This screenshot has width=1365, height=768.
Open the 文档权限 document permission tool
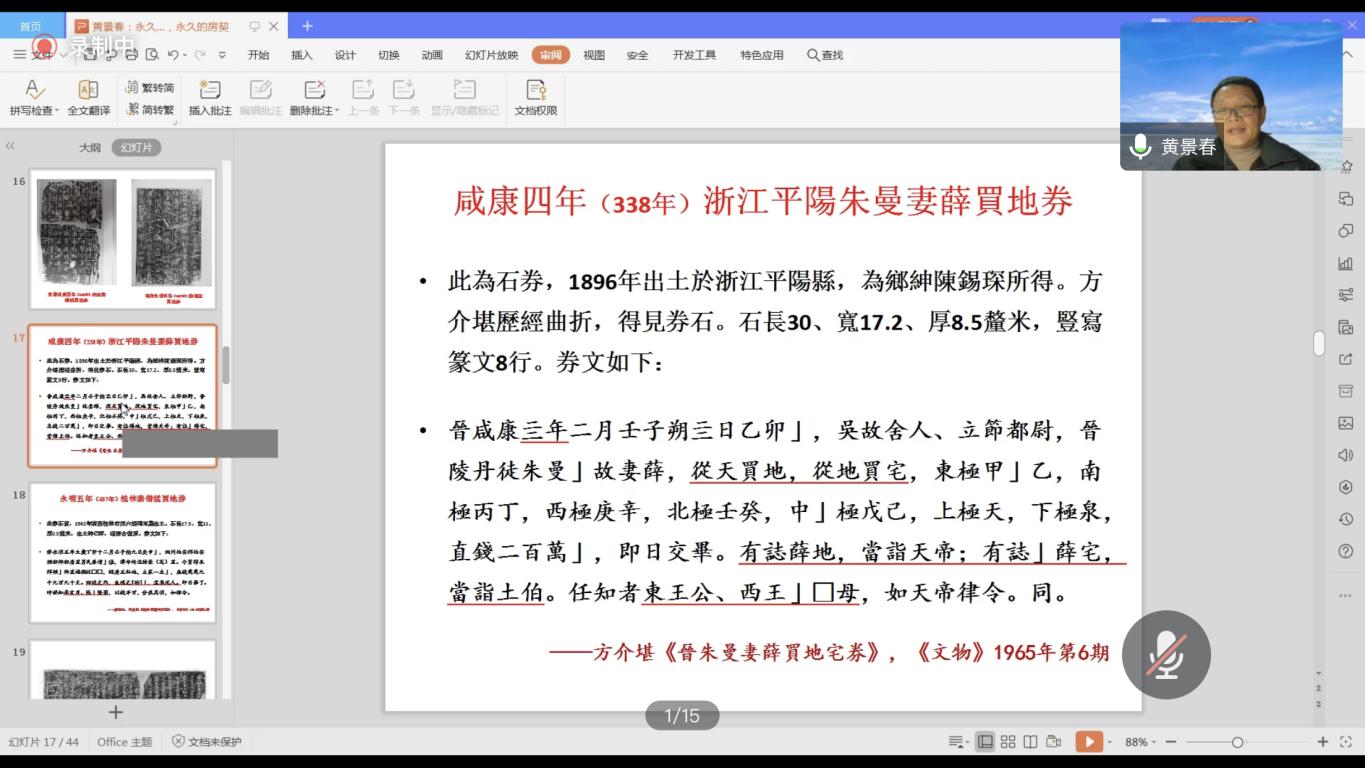tap(536, 90)
